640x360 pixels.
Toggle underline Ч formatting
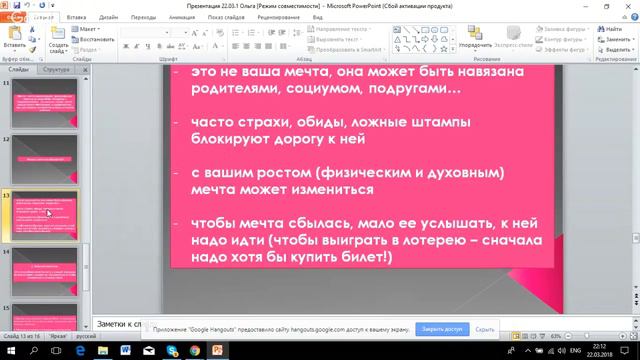point(148,47)
